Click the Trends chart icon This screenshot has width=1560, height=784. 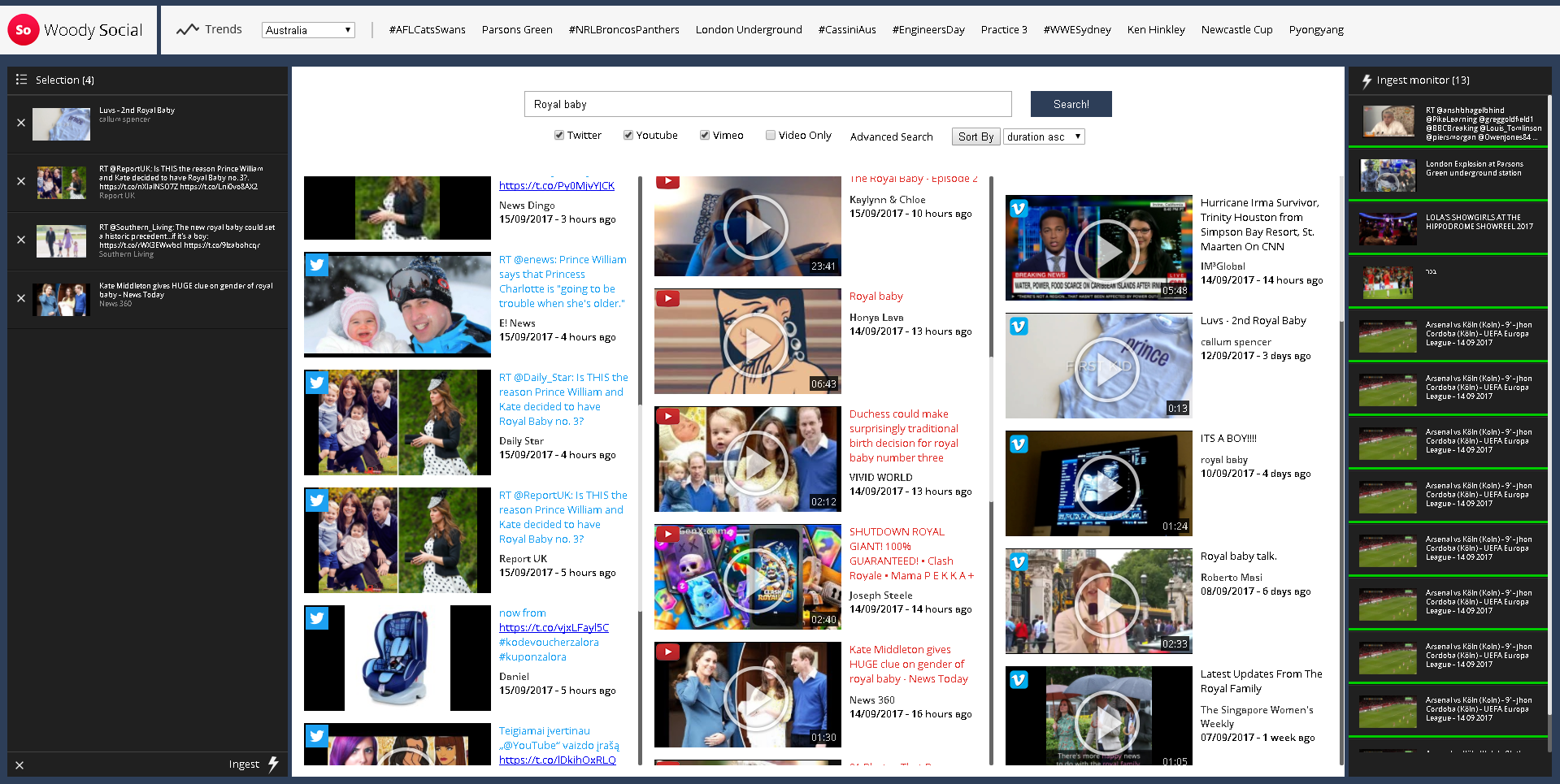coord(188,29)
